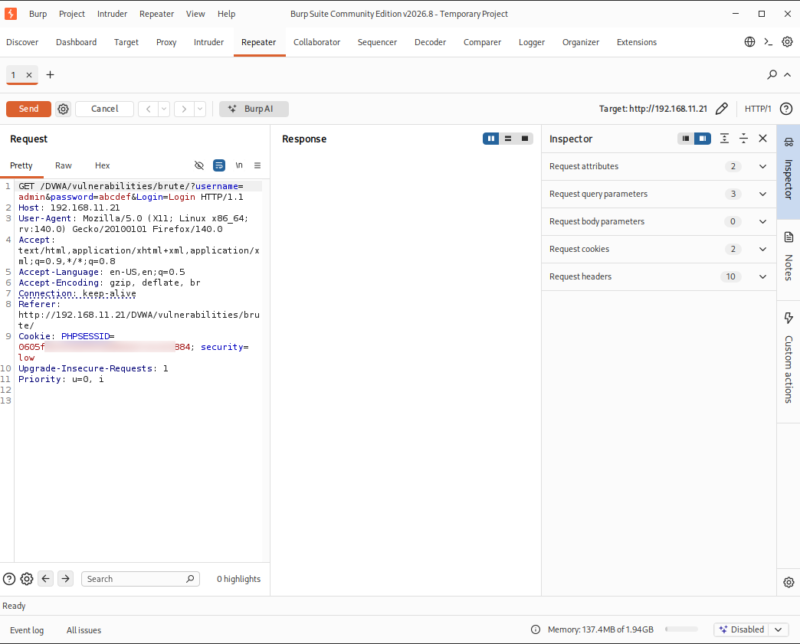Viewport: 800px width, 644px height.
Task: Open the Custom actions side panel icon
Action: [x=789, y=318]
